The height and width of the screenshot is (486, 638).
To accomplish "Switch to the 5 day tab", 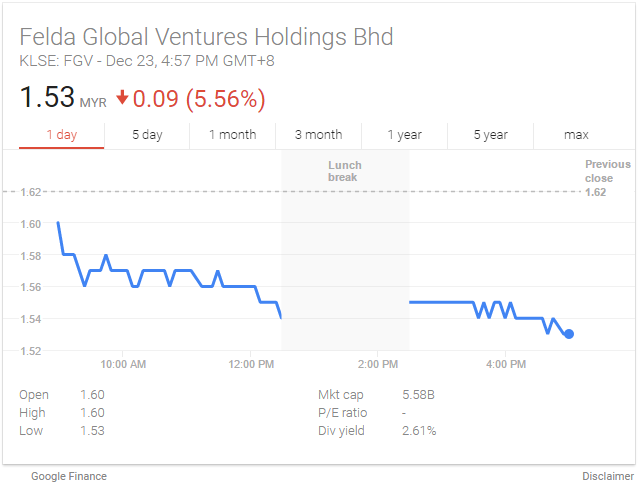I will coord(147,135).
